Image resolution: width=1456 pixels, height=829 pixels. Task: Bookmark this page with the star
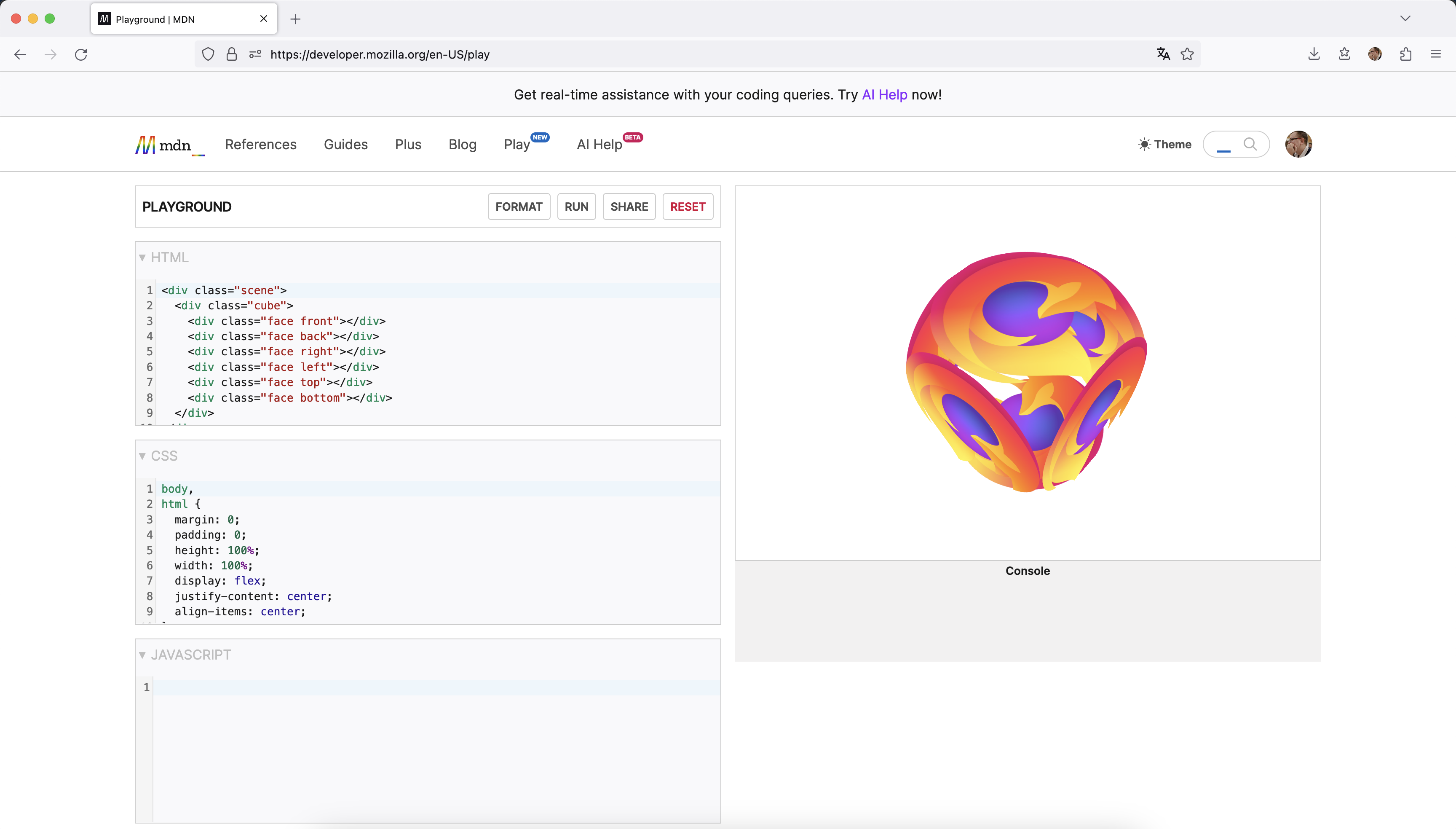tap(1187, 54)
